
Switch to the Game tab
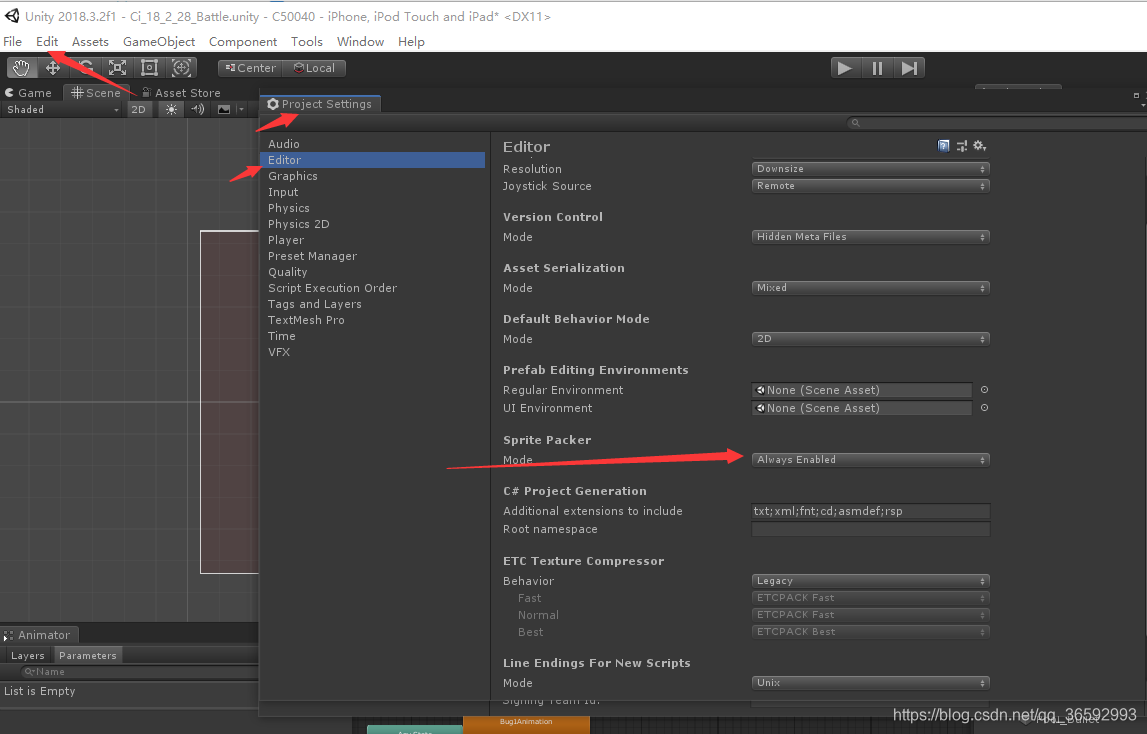pos(29,93)
